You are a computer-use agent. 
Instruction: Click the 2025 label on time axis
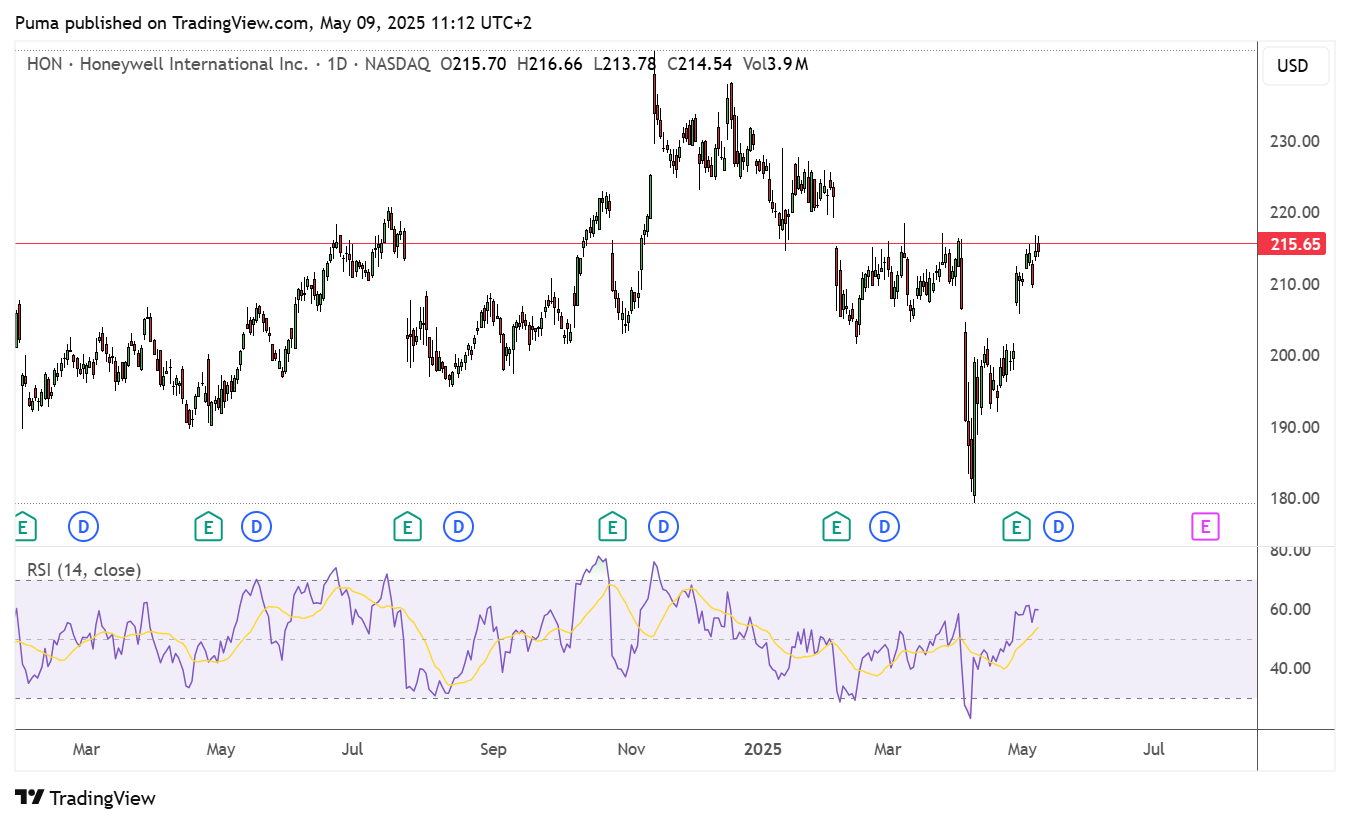tap(763, 749)
